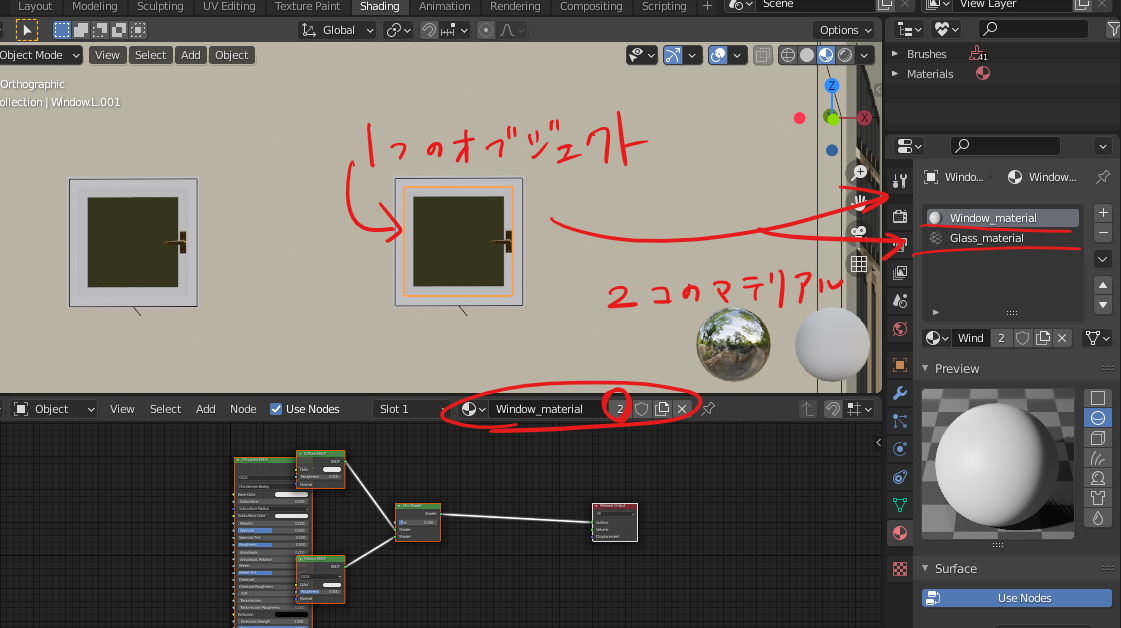Screen dimensions: 1121x628
Task: Expand the Brushes tree row
Action: pyautogui.click(x=894, y=54)
